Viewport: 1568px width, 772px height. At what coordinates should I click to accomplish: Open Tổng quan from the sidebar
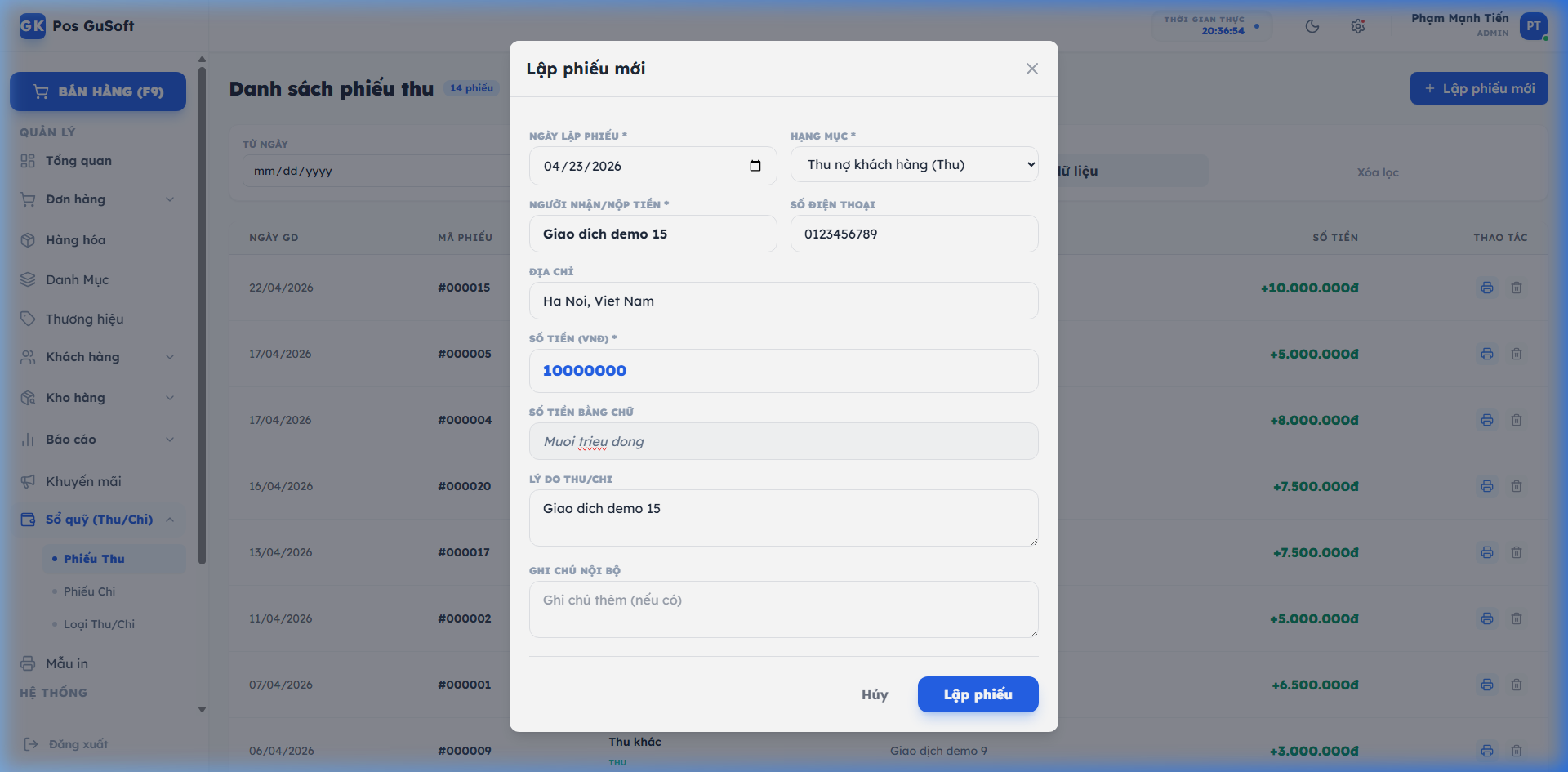pyautogui.click(x=79, y=161)
